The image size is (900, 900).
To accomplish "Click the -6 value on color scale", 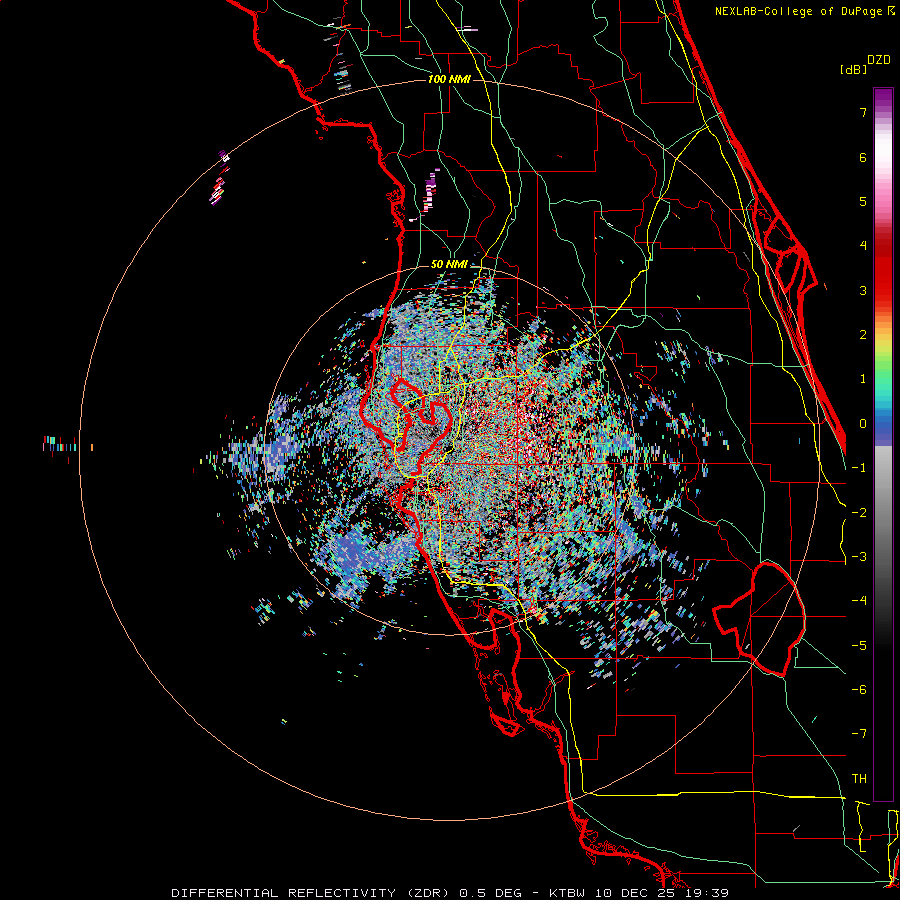I will (x=859, y=690).
